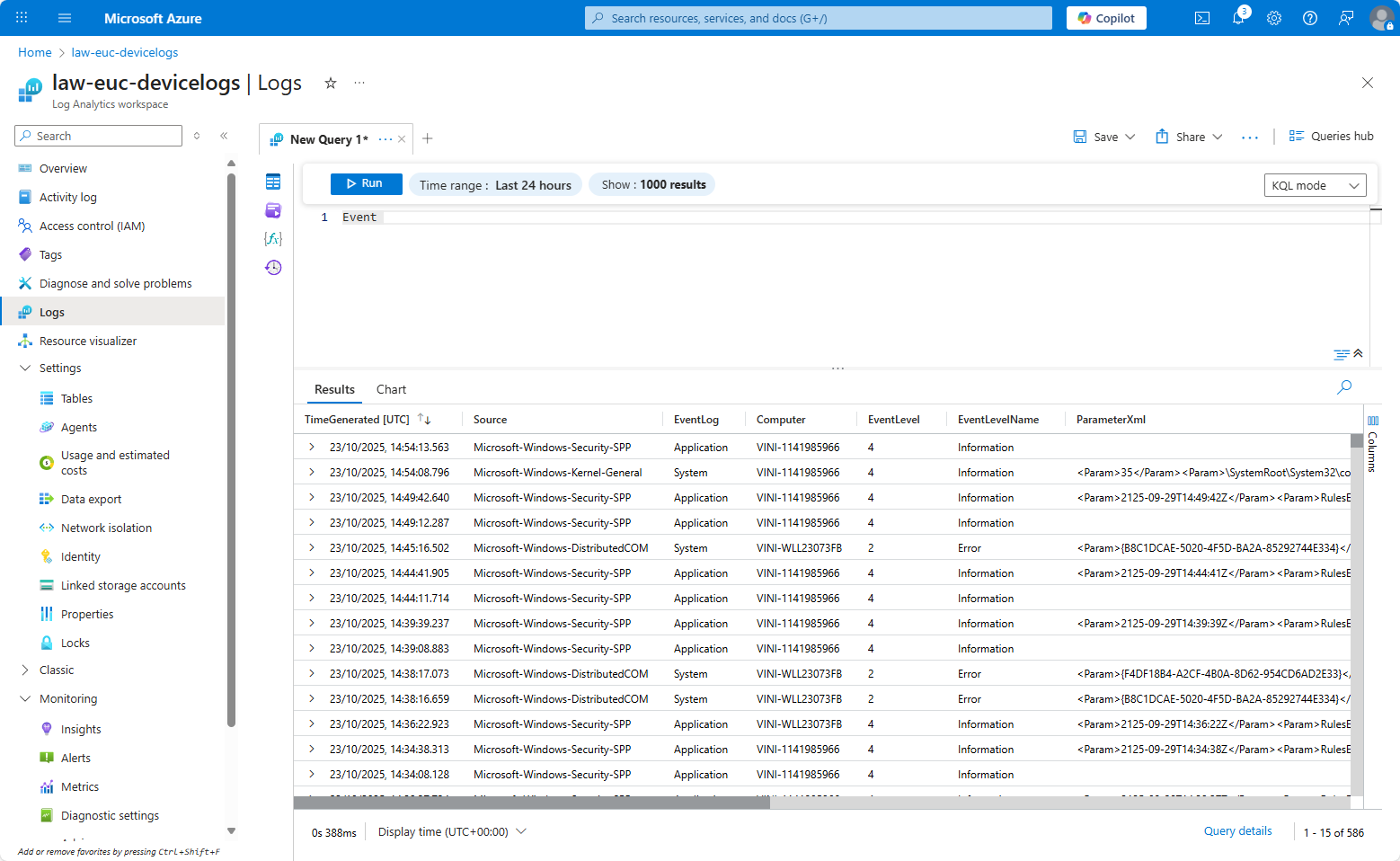Open the saved Queries icon in query sidebar
This screenshot has width=1400, height=861.
point(273,210)
